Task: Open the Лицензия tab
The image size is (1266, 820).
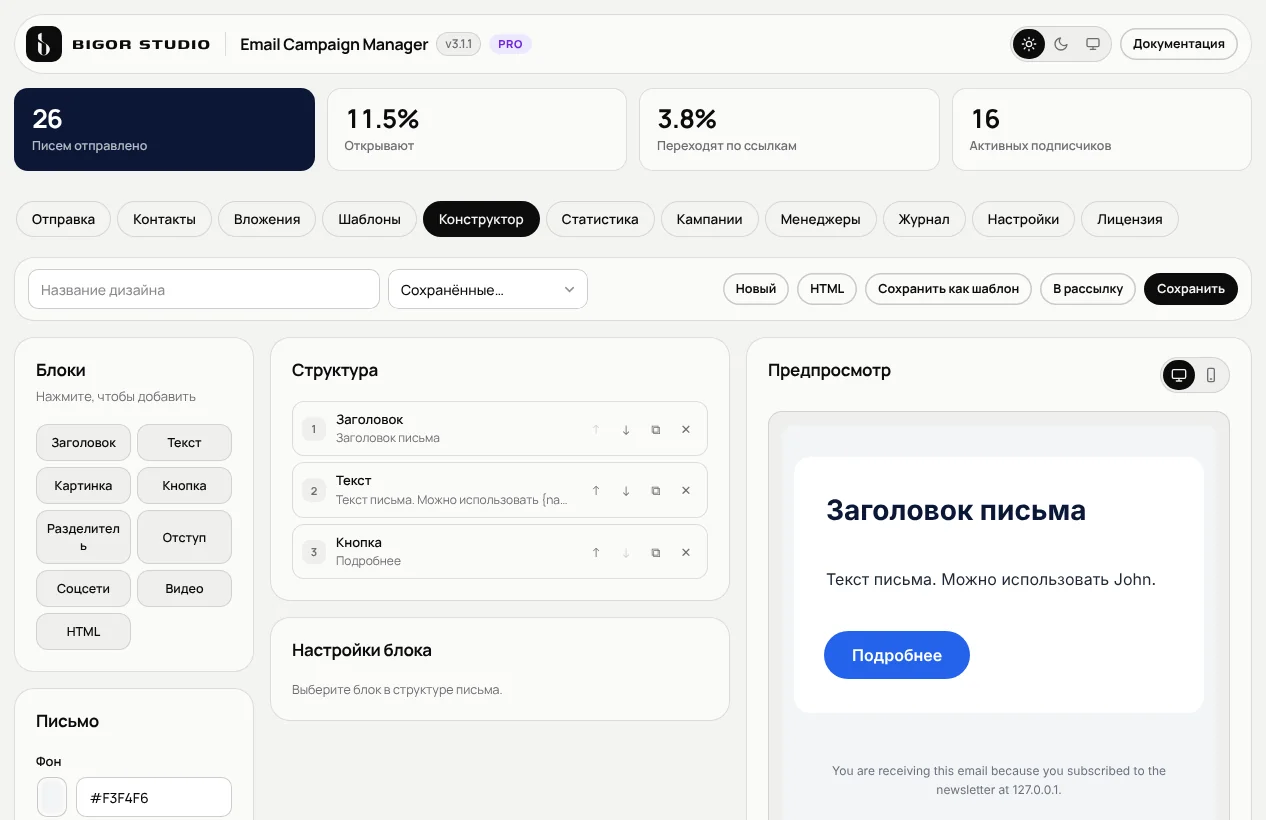Action: click(x=1130, y=219)
